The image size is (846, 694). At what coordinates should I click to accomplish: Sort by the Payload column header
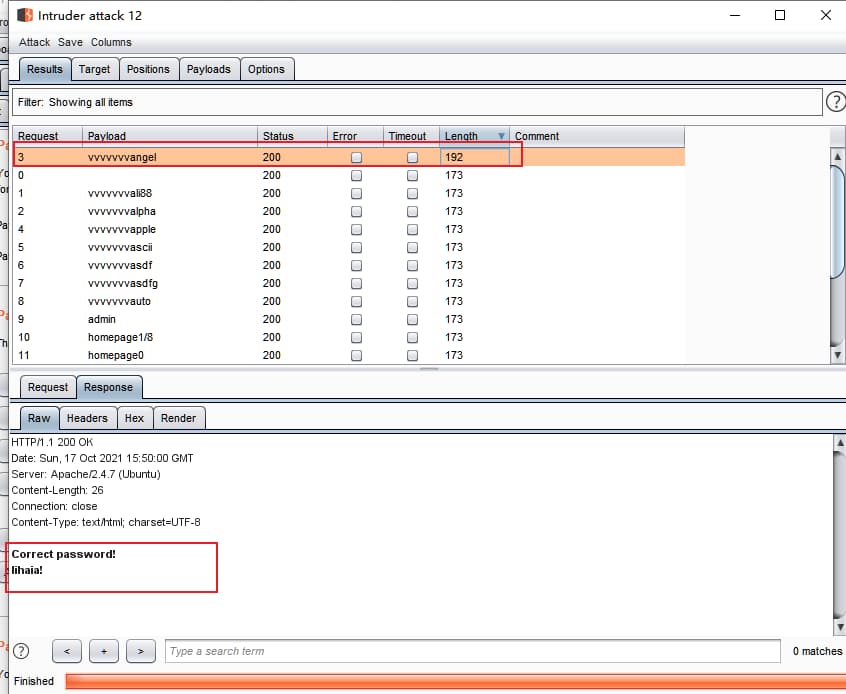(x=170, y=136)
